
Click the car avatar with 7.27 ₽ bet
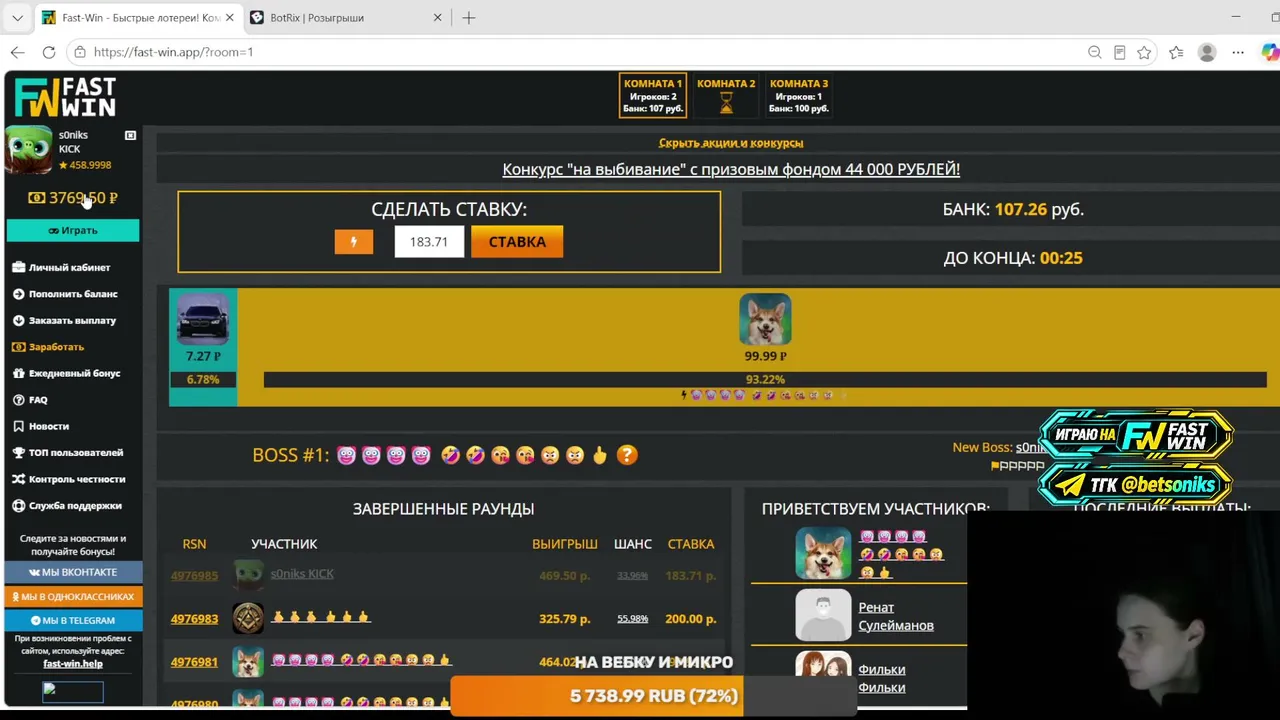[x=203, y=320]
